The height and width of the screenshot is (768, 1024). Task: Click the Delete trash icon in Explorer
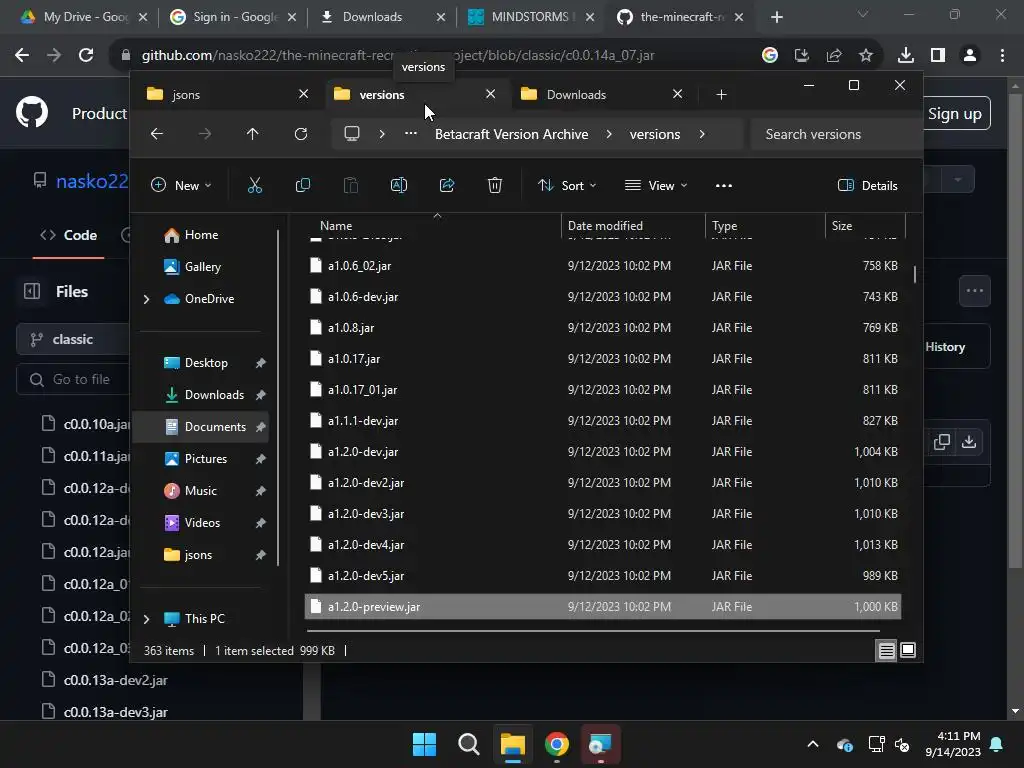495,185
